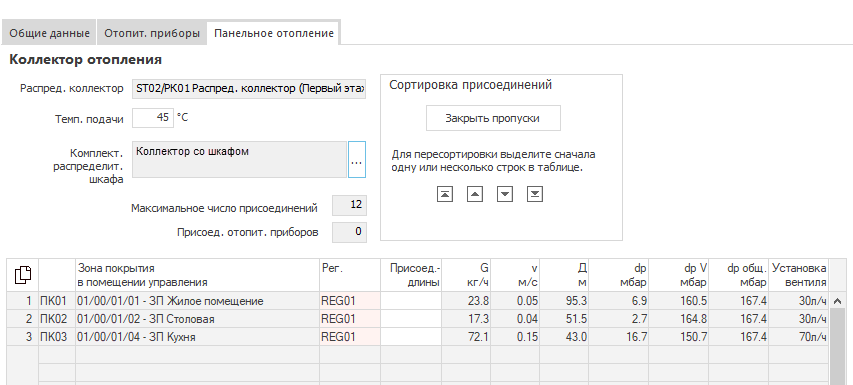Click length value 95.3
The image size is (853, 385).
(564, 301)
